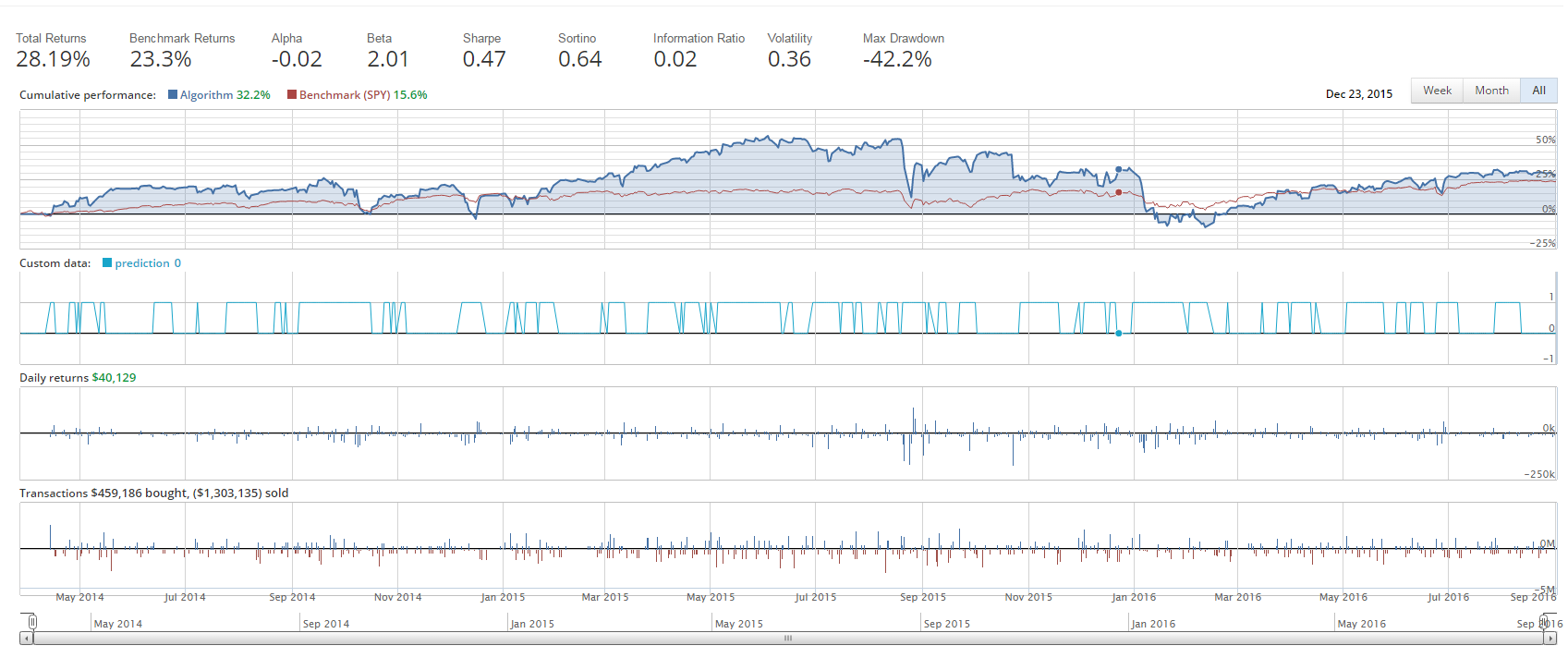The height and width of the screenshot is (670, 1568).
Task: Select the All time range button
Action: [x=1538, y=91]
